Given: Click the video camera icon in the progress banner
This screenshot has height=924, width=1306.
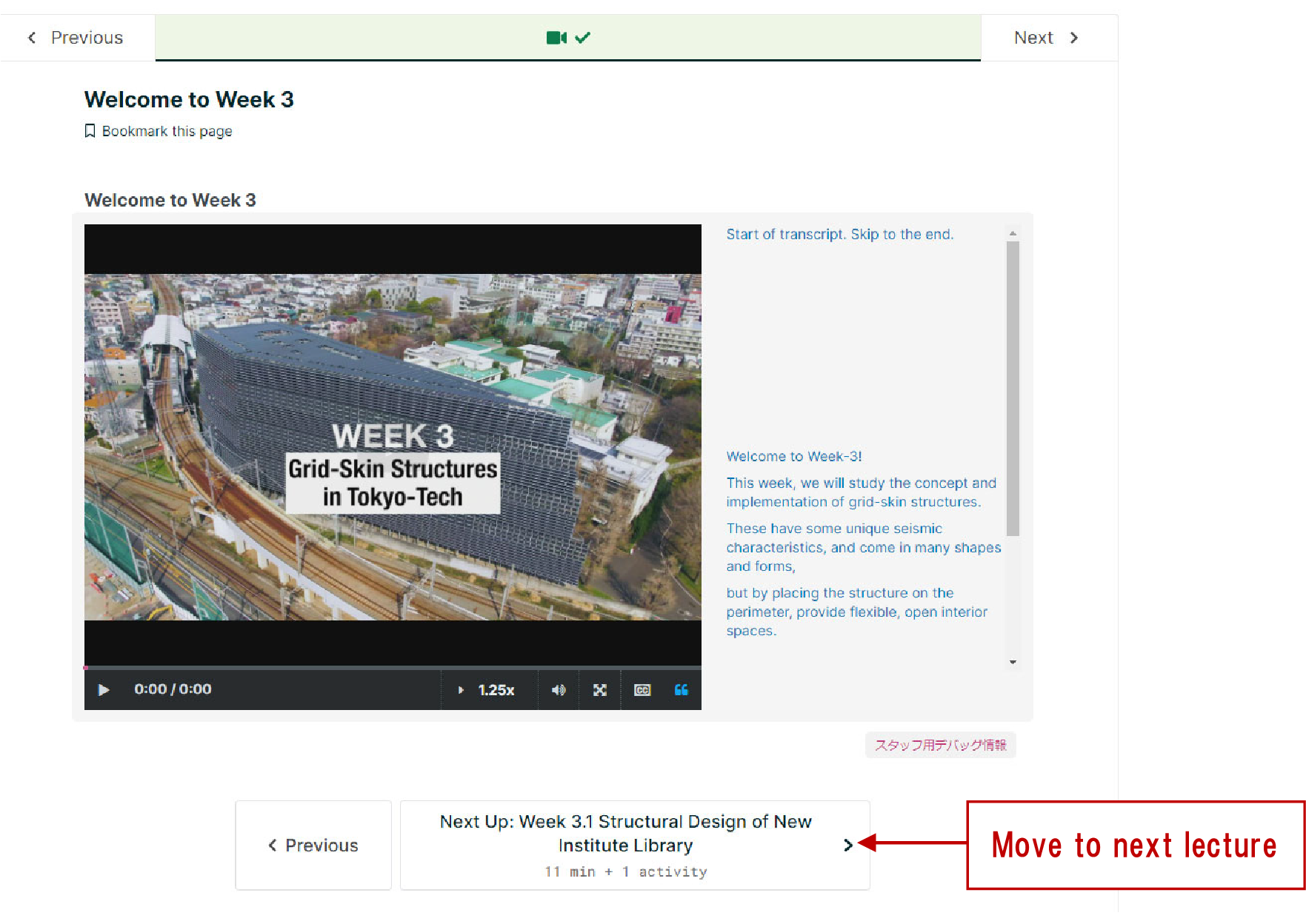Looking at the screenshot, I should [557, 37].
